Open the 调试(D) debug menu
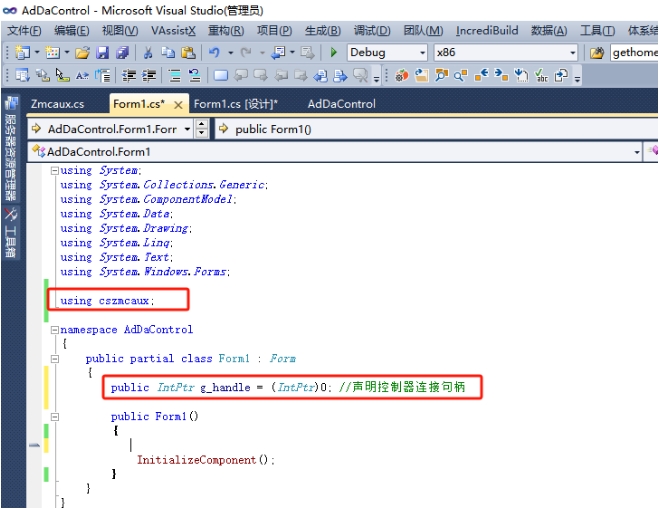Viewport: 659px width, 509px height. point(372,31)
